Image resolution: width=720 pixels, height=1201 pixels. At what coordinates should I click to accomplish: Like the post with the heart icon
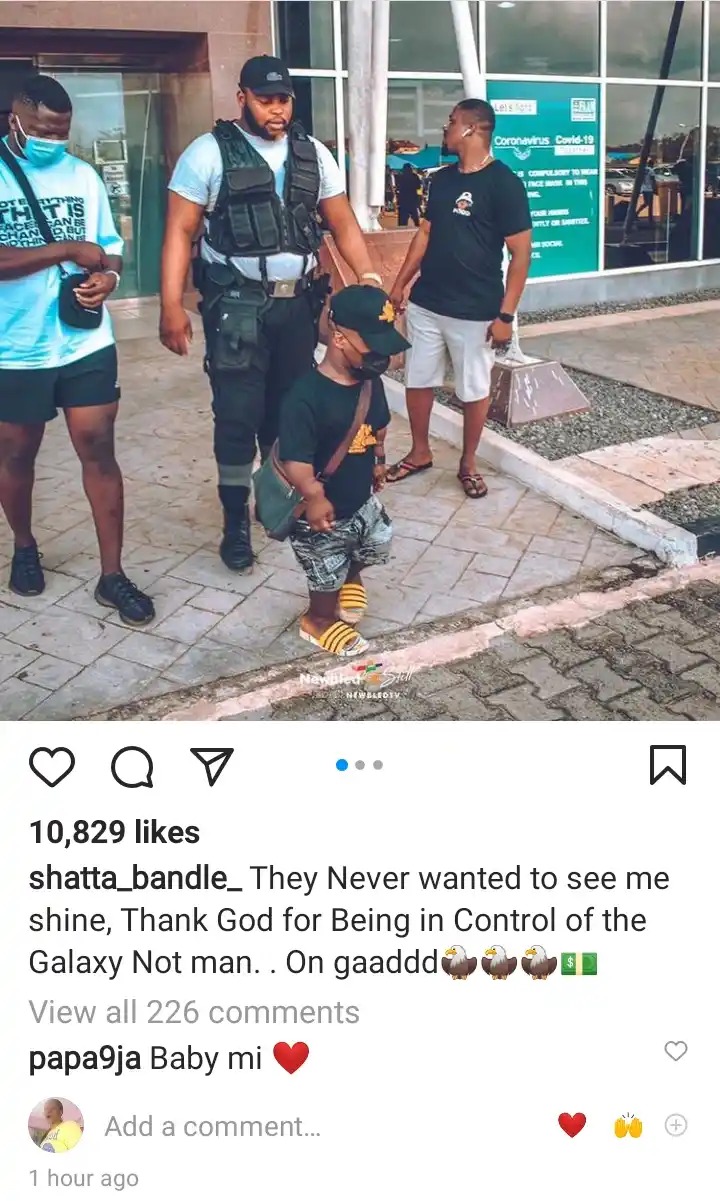[x=51, y=767]
